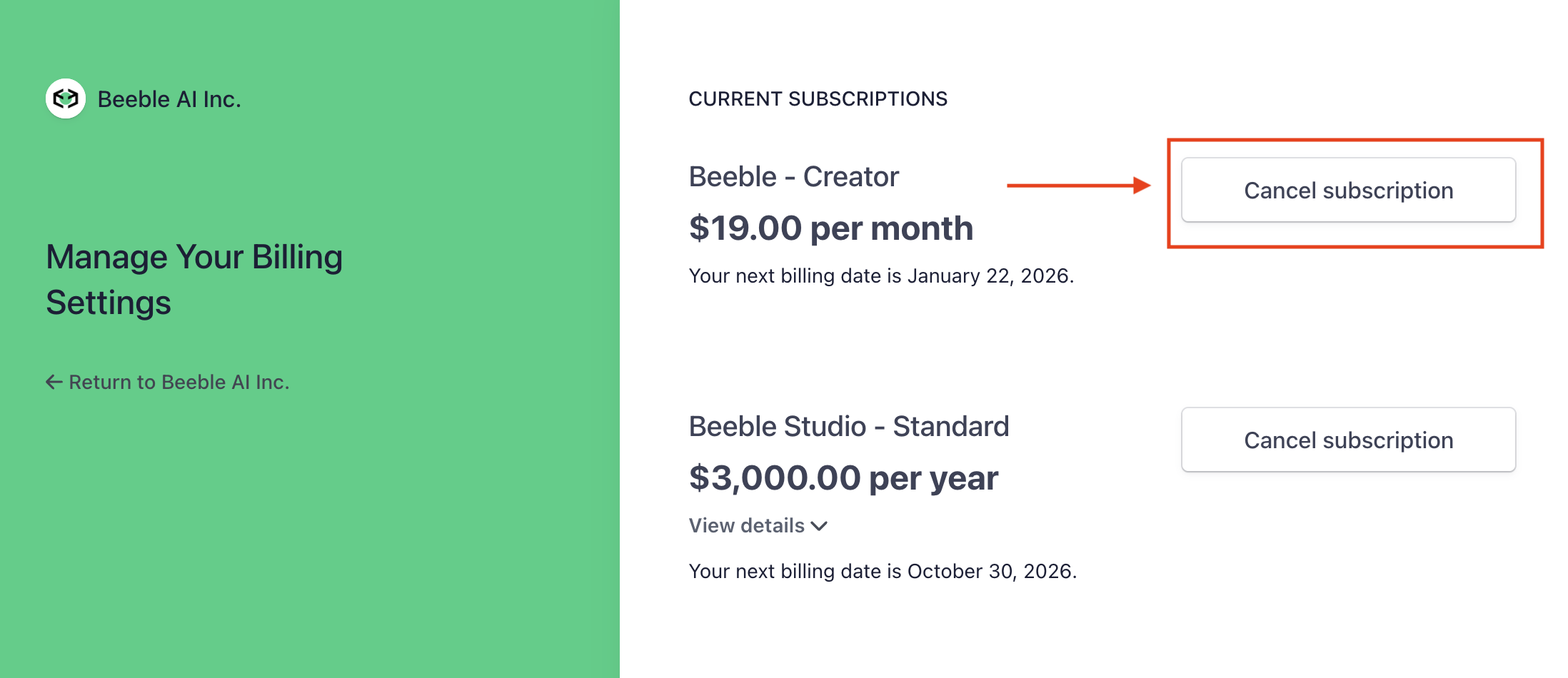Click the CURRENT SUBSCRIPTIONS header
Viewport: 1568px width, 678px height.
coord(818,98)
